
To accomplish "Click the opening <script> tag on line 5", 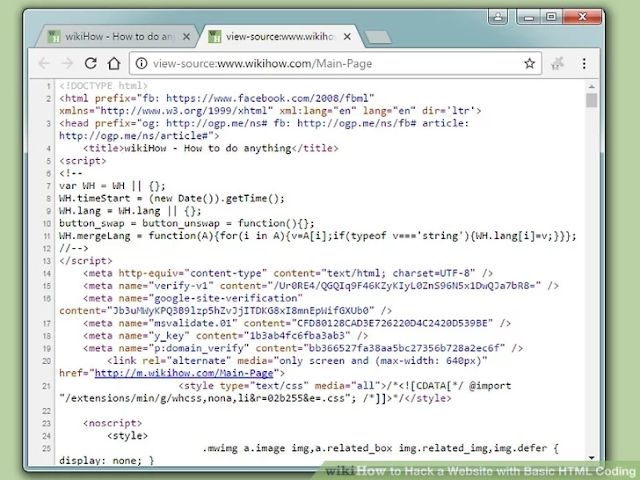I will click(82, 161).
